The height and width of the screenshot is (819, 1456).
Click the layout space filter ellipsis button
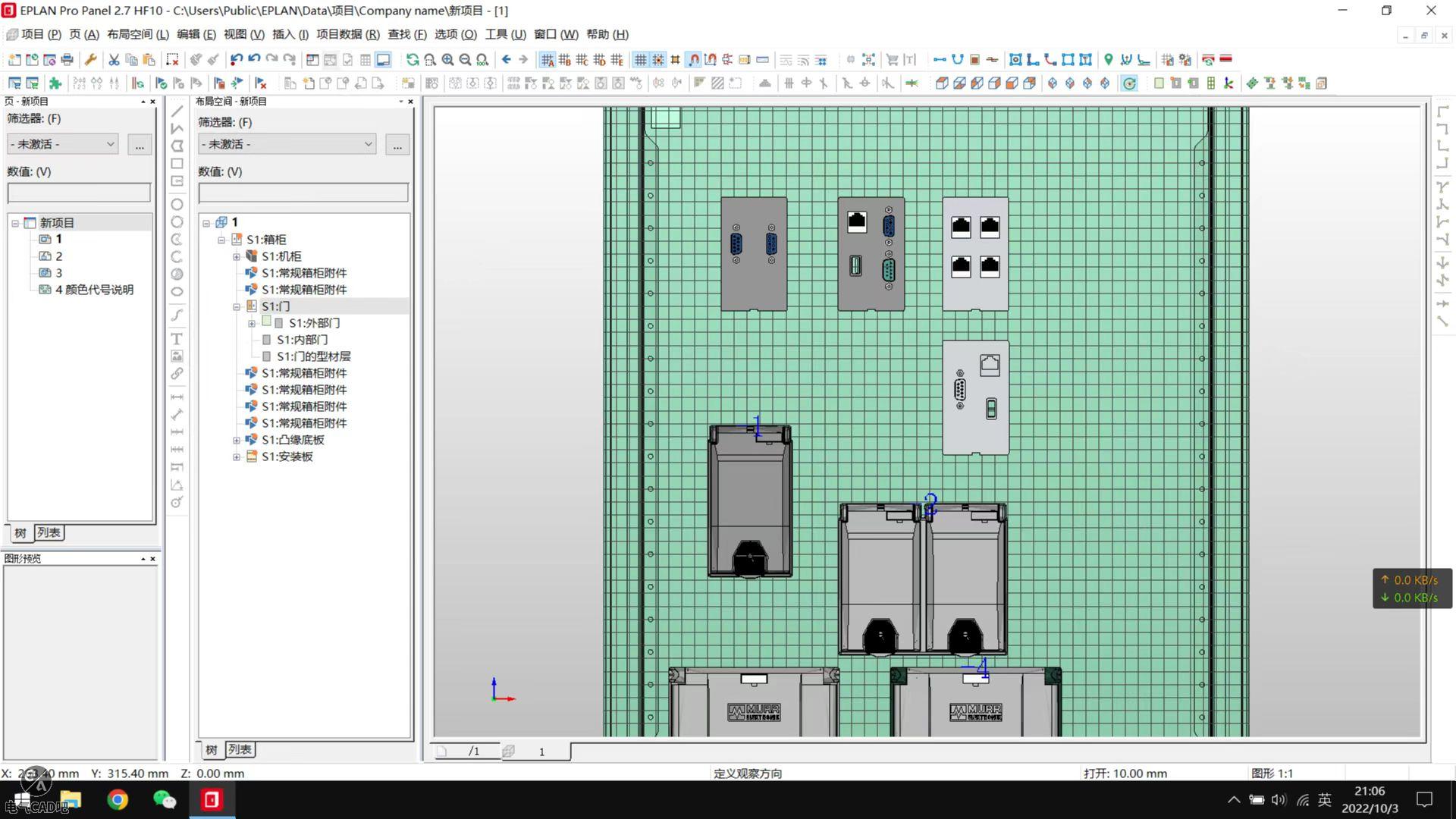click(x=397, y=144)
